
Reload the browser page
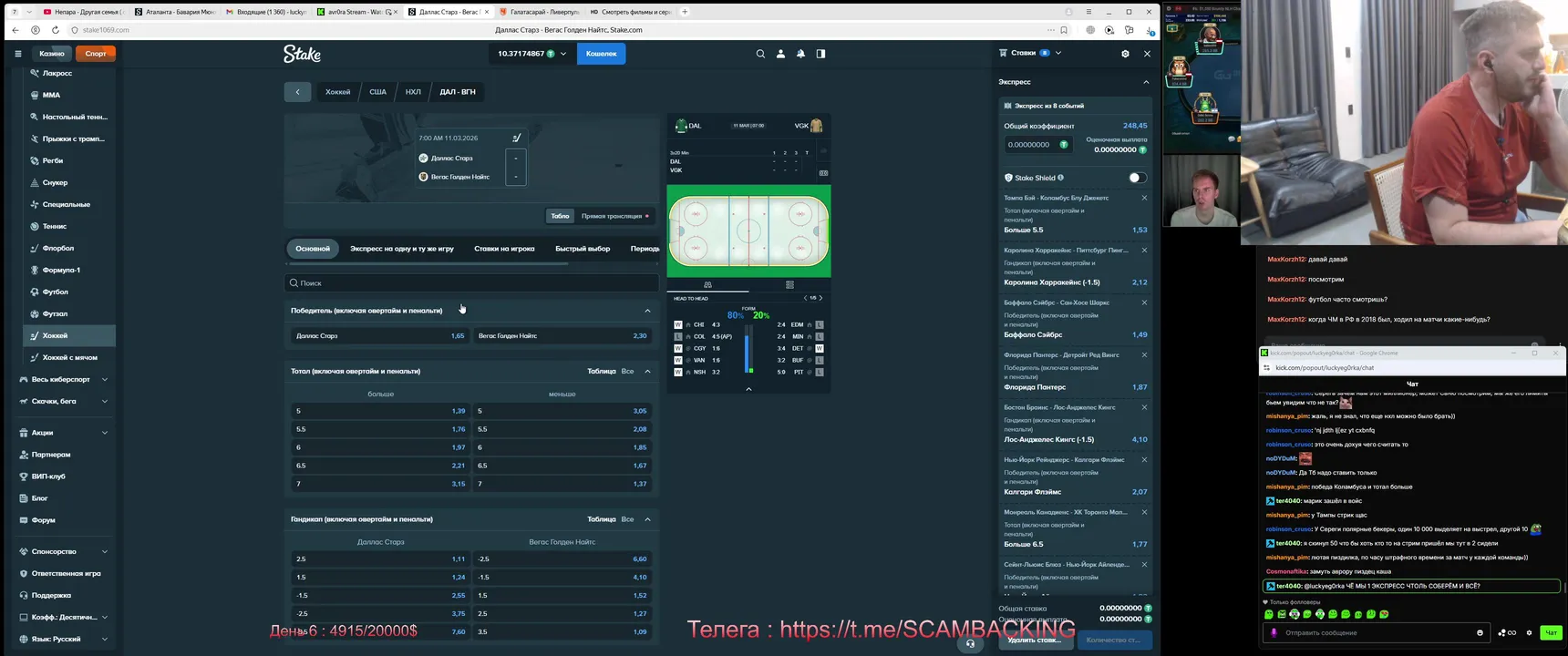[x=55, y=30]
